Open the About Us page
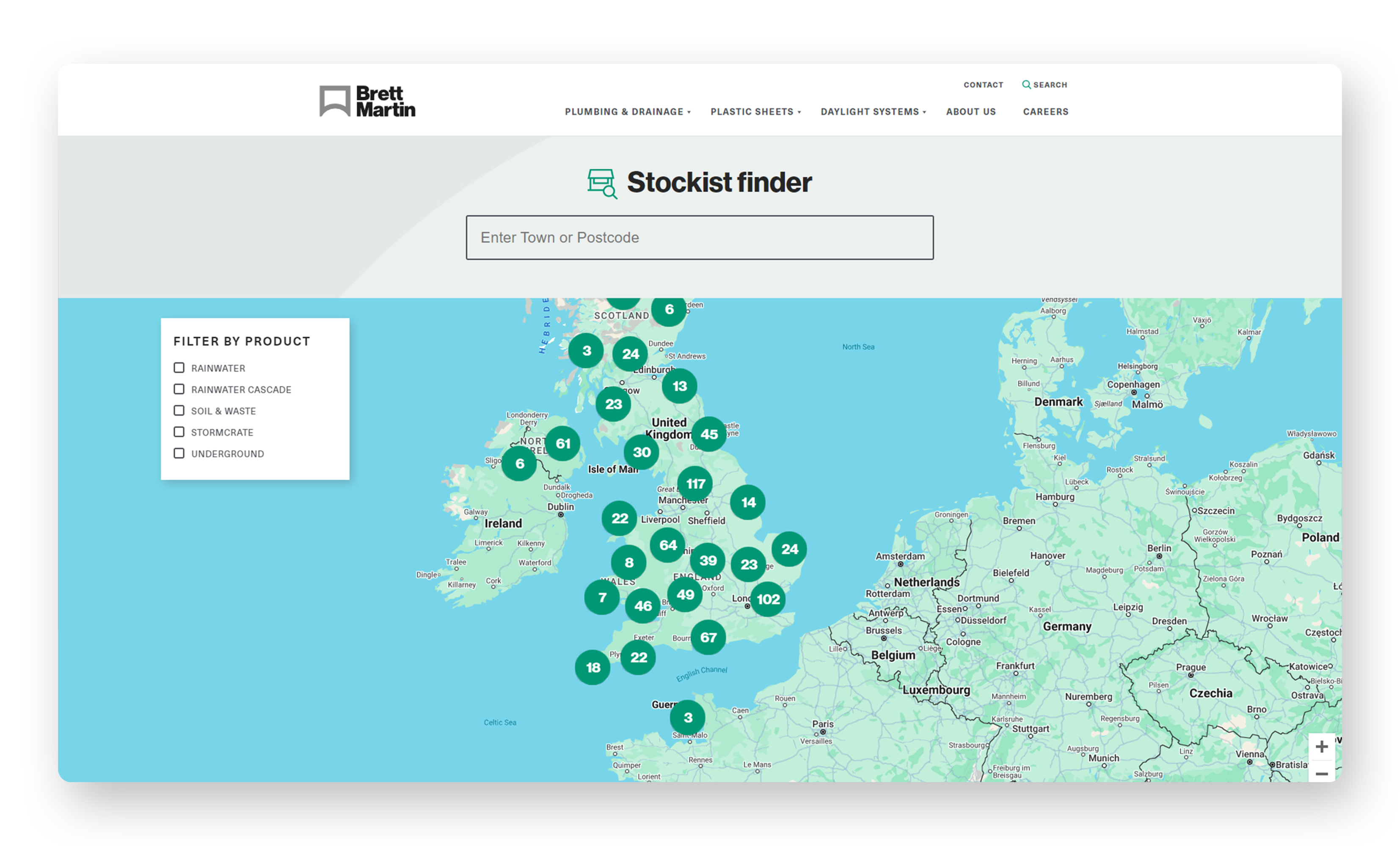The height and width of the screenshot is (846, 1400). click(971, 111)
